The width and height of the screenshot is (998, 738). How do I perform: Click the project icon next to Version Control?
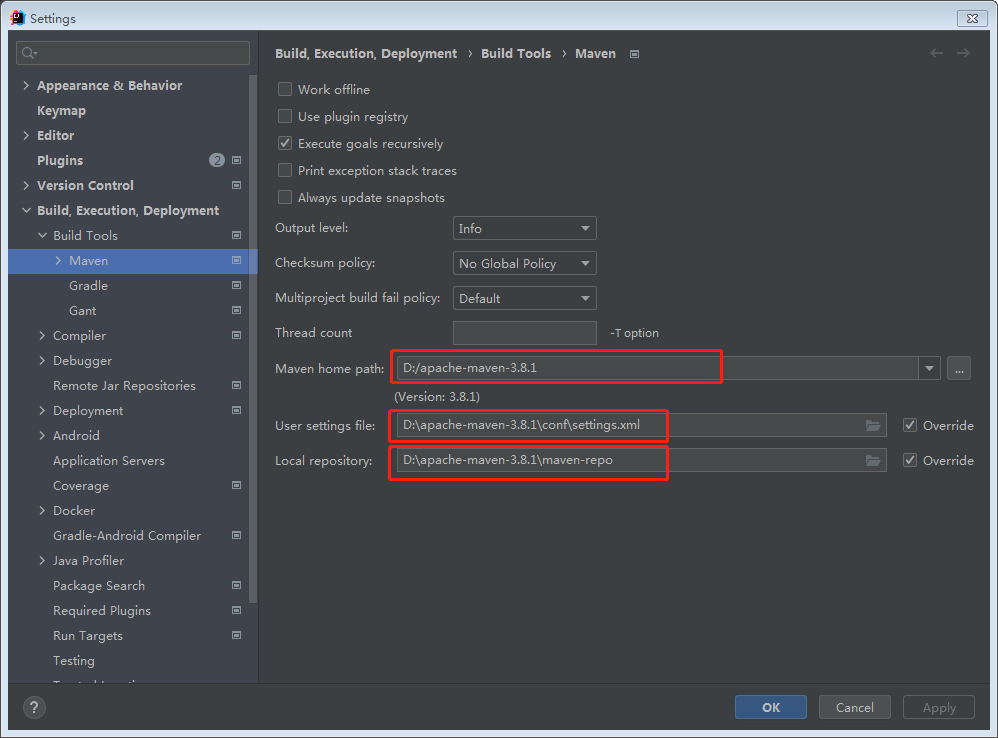pos(237,185)
